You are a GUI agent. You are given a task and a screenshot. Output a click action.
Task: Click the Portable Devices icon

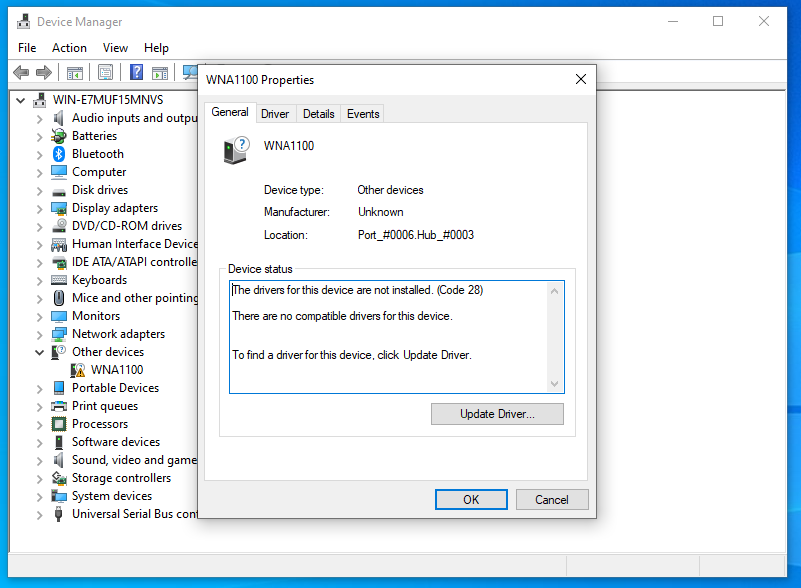[x=59, y=388]
